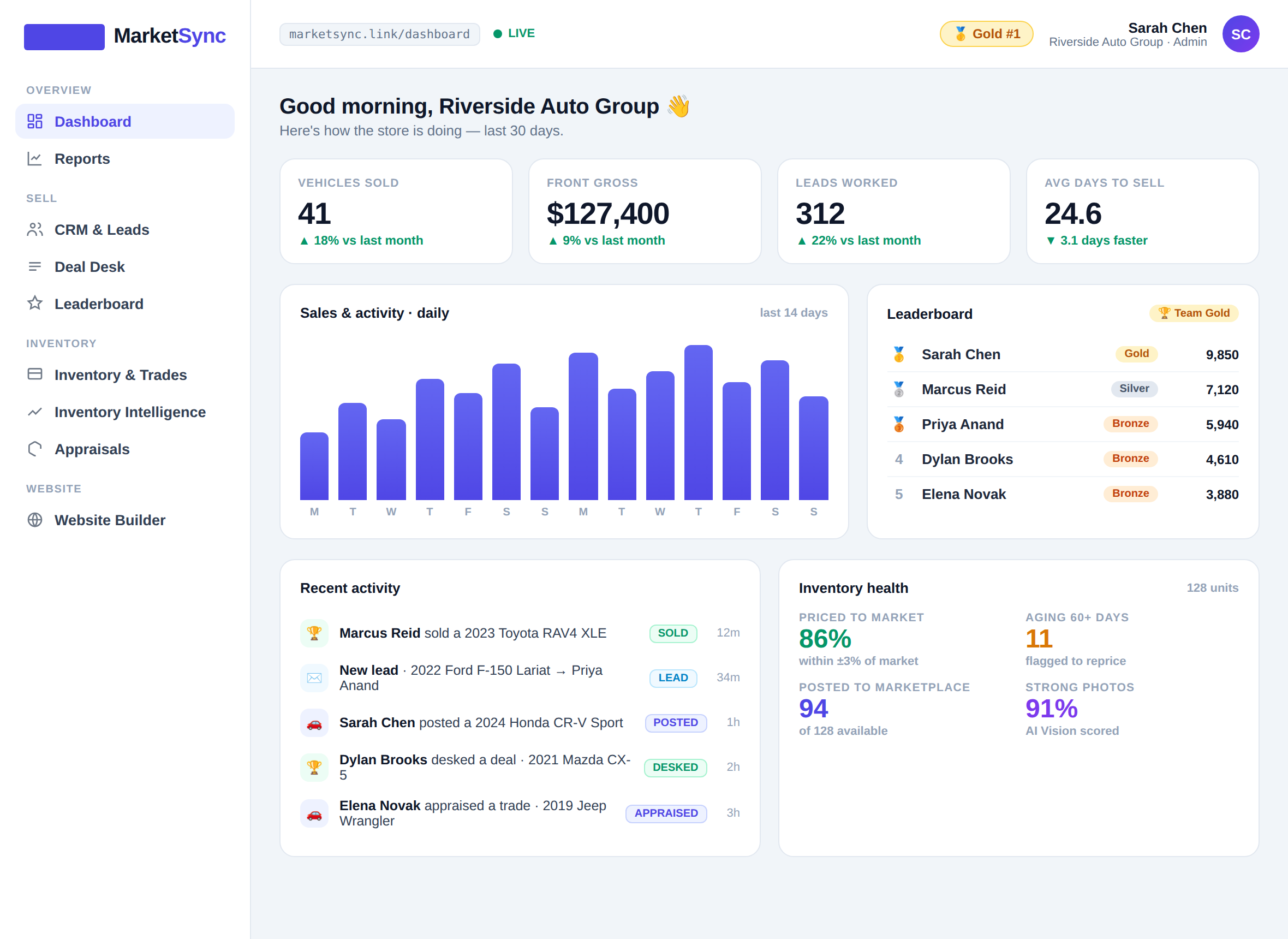The image size is (1288, 939).
Task: Click the Strong Photos 91% value
Action: 1051,709
